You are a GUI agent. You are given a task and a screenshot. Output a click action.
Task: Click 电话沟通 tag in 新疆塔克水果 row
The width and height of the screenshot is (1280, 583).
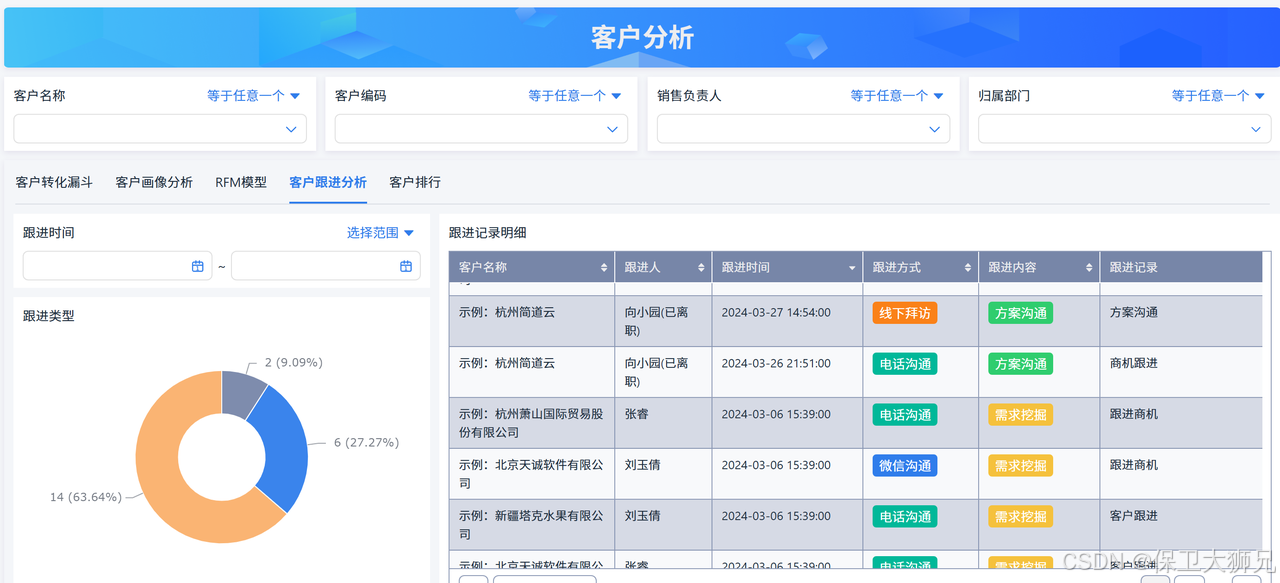[905, 517]
